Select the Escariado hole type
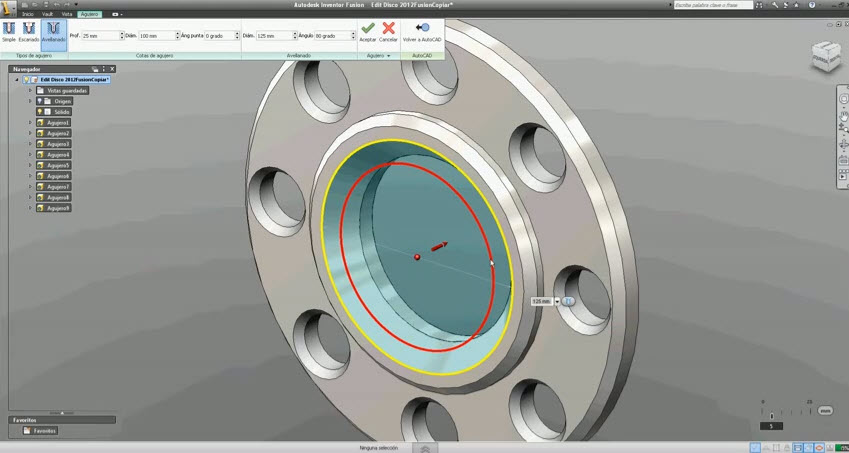849x453 pixels. [x=29, y=32]
